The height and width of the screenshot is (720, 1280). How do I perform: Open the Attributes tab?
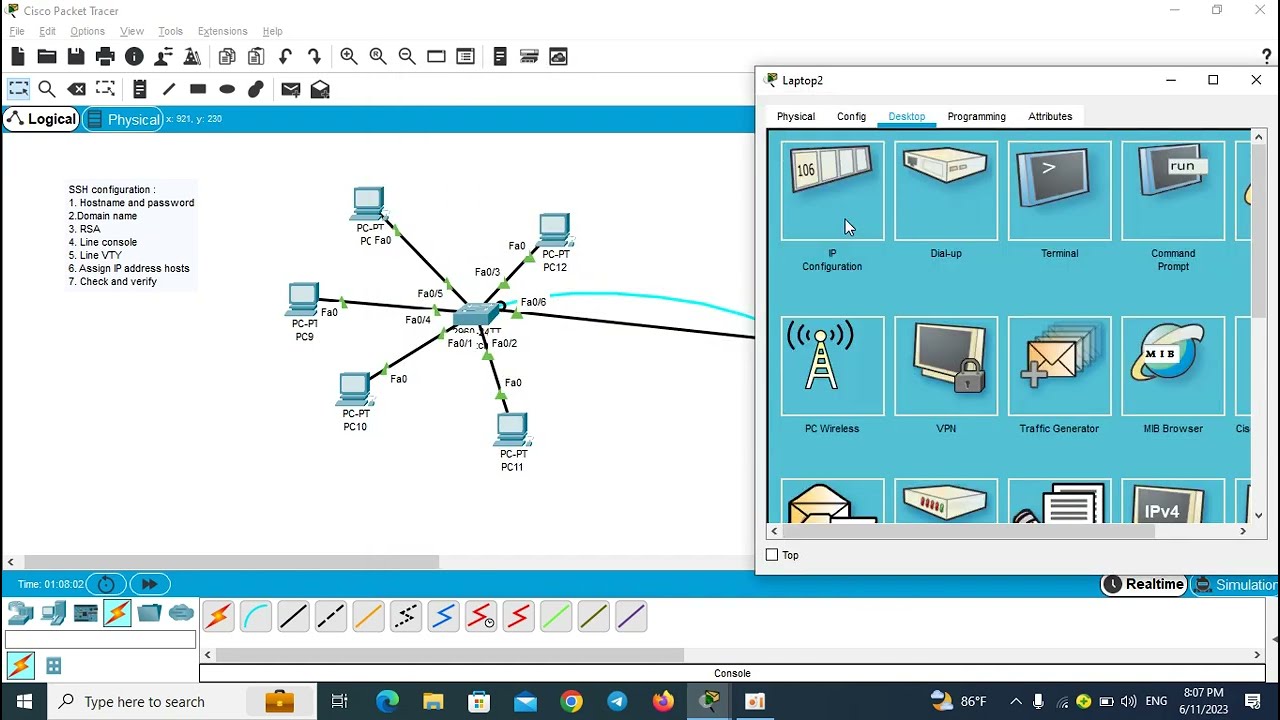(1050, 116)
